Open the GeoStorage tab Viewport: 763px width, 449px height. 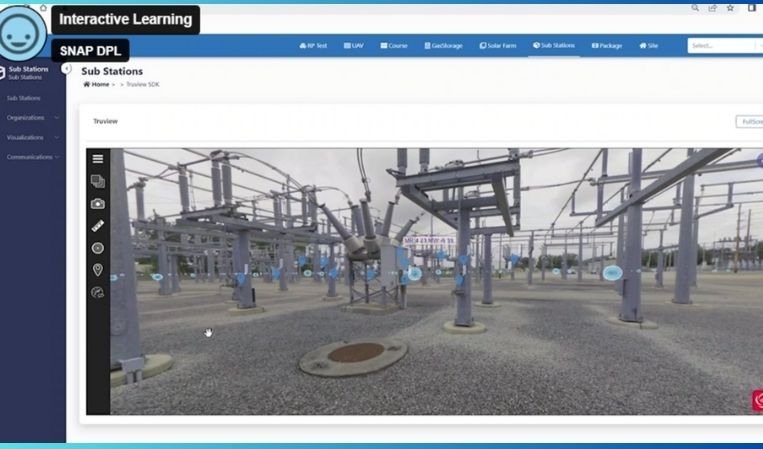pyautogui.click(x=443, y=45)
